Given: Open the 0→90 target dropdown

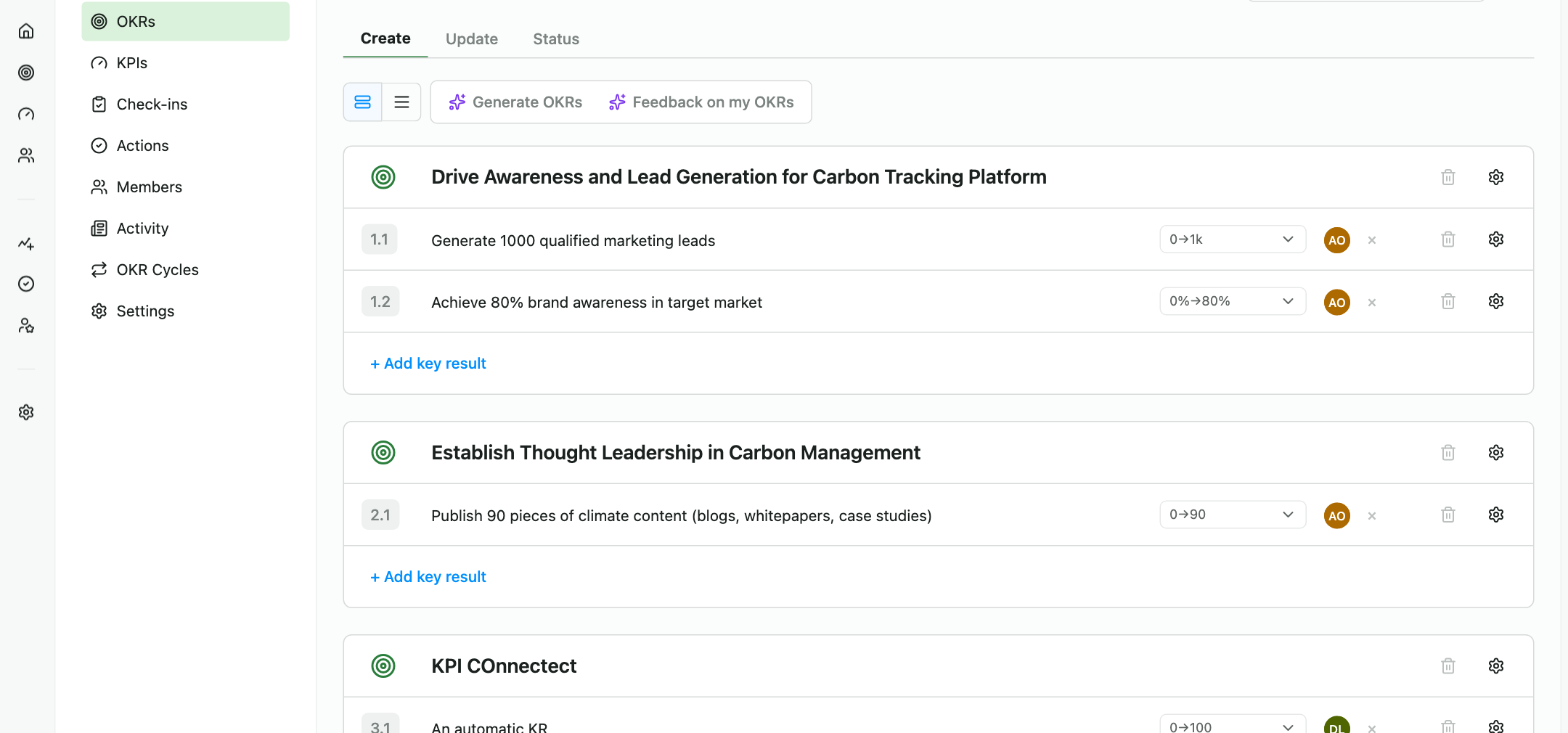Looking at the screenshot, I should 1233,515.
